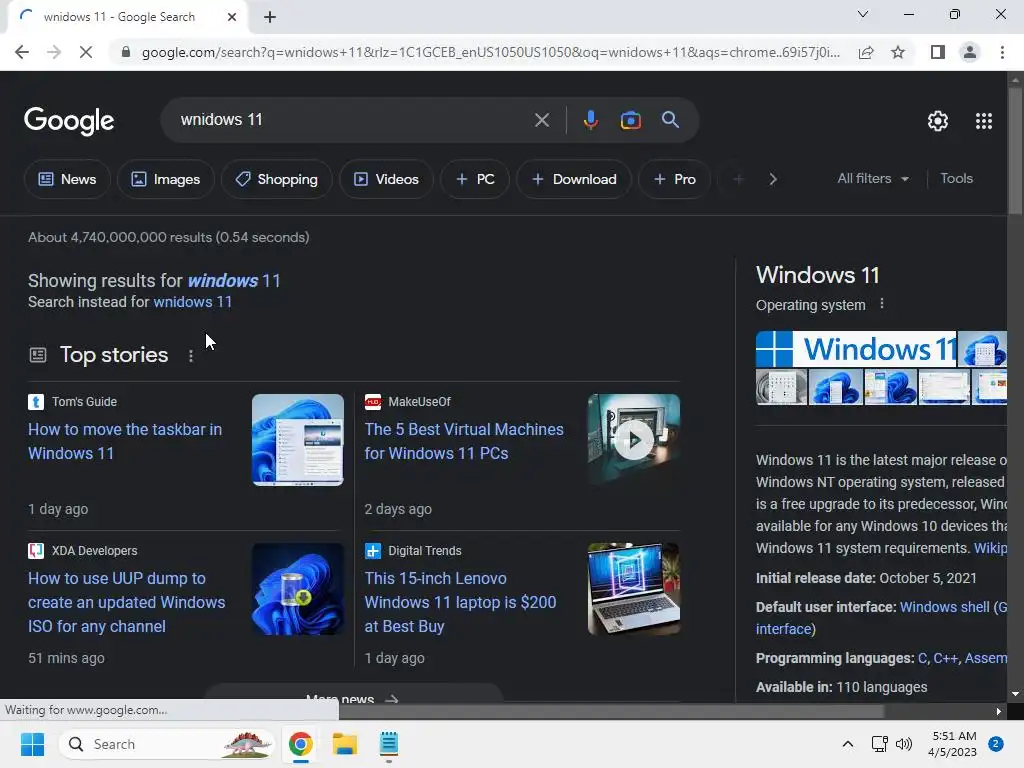Click the scroll right arrow
The height and width of the screenshot is (768, 1024).
click(x=999, y=711)
